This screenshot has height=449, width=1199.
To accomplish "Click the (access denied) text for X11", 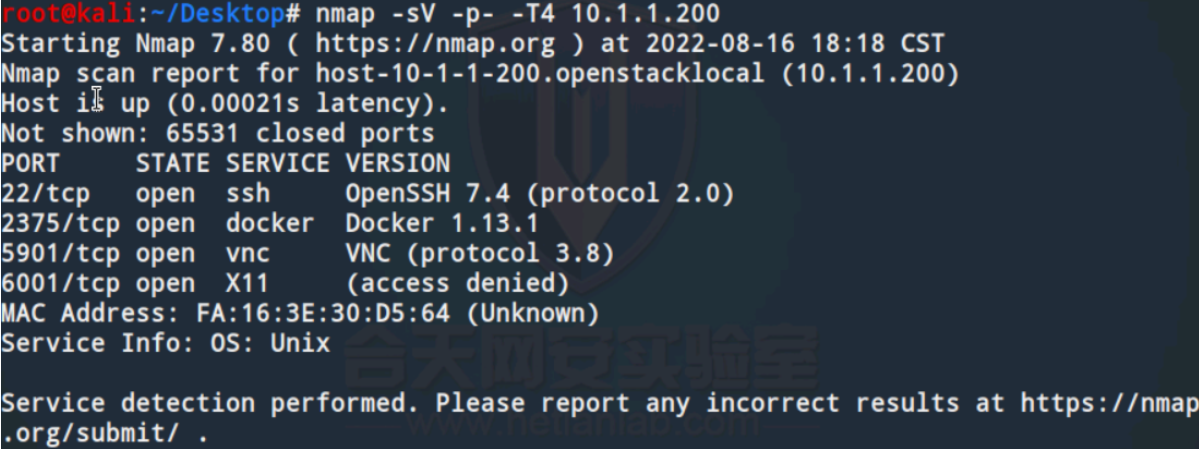I will (458, 283).
